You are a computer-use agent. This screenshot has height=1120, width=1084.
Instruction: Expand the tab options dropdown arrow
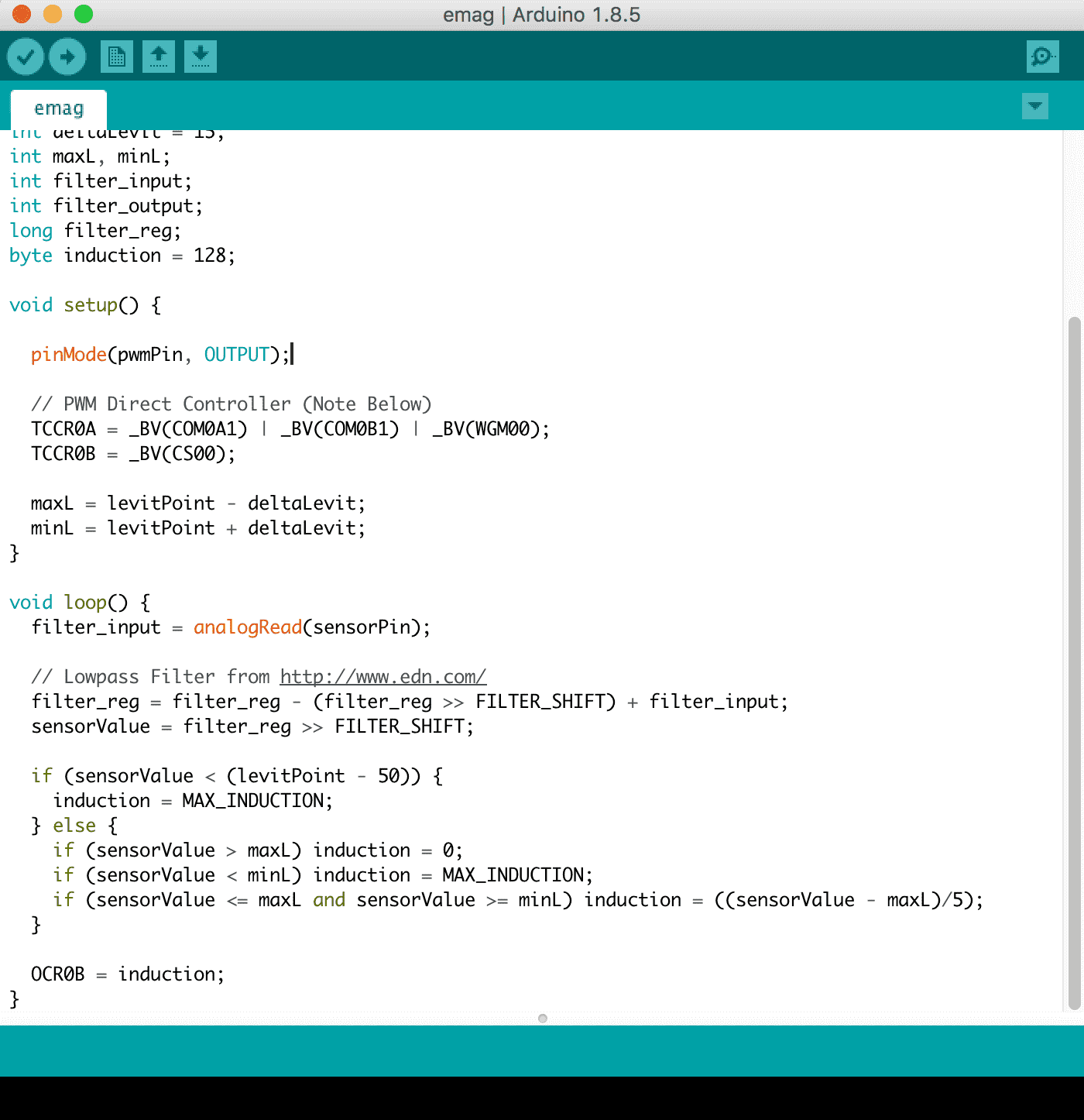(x=1035, y=105)
